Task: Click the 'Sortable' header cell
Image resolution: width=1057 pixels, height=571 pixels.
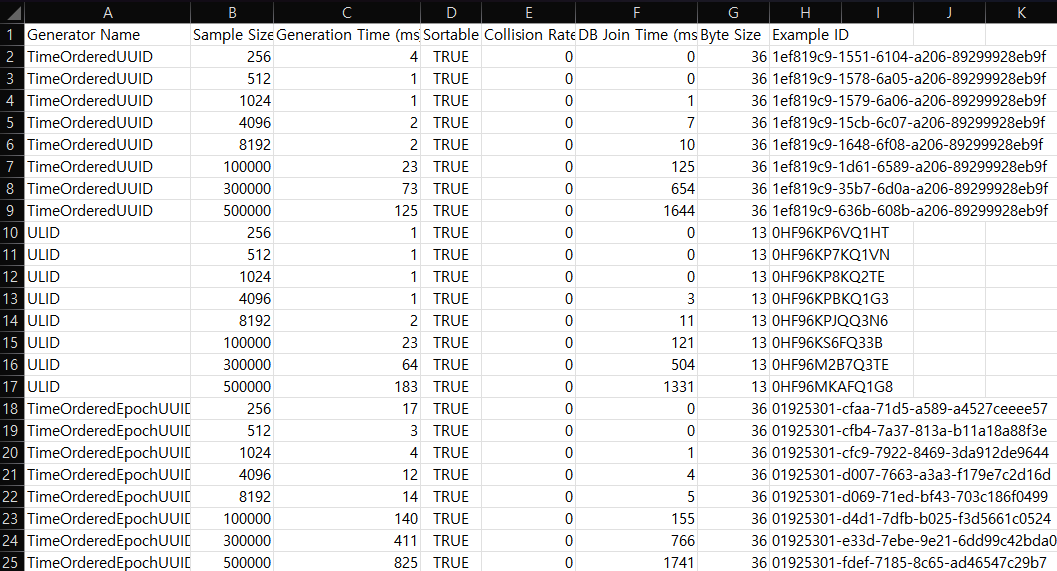Action: (451, 34)
